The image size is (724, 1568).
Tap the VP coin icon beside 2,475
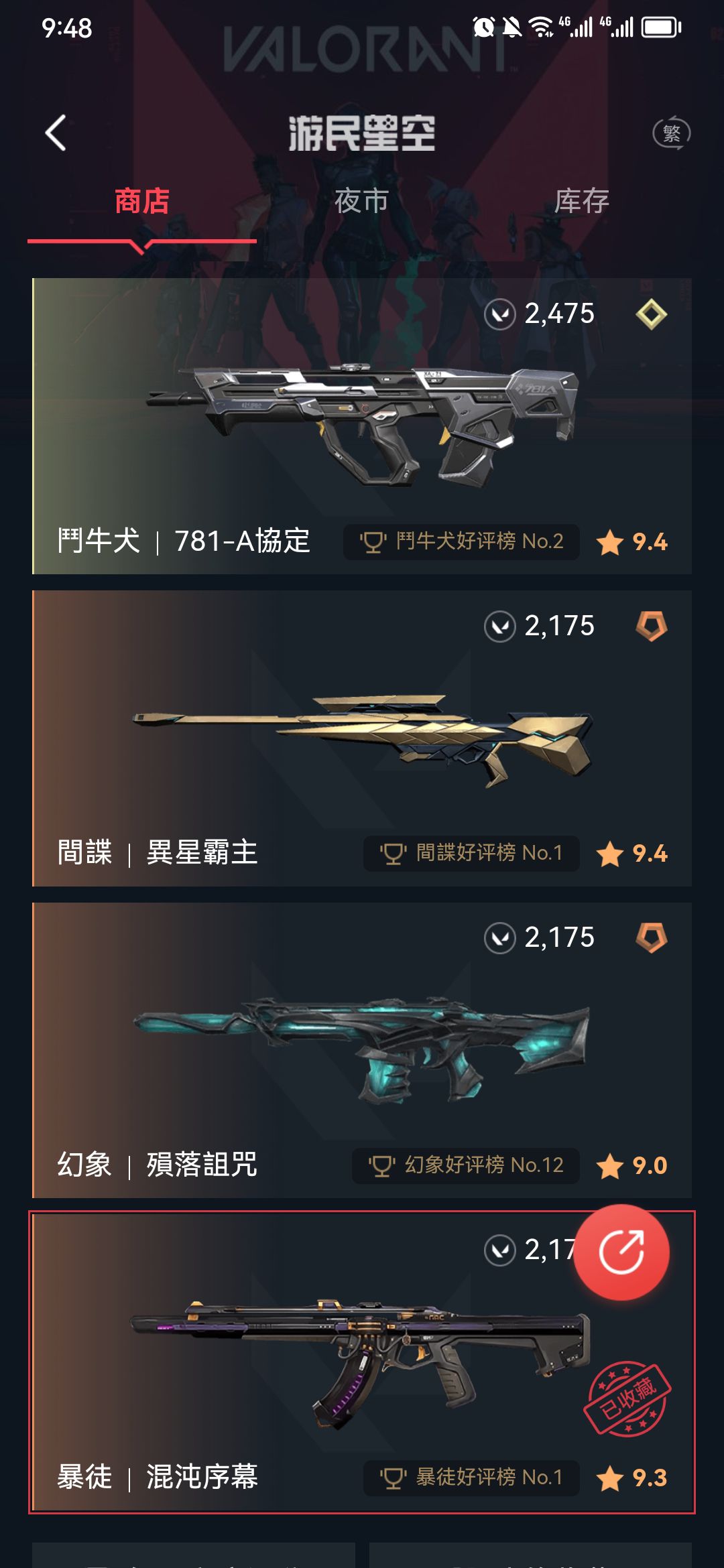[x=500, y=314]
